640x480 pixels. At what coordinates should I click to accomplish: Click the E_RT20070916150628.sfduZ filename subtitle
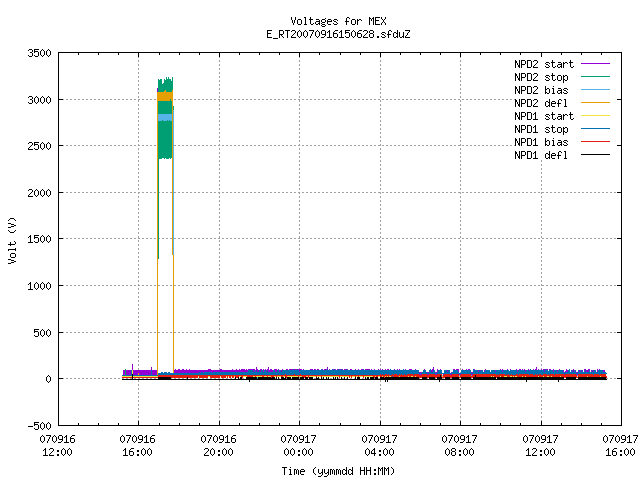point(338,34)
